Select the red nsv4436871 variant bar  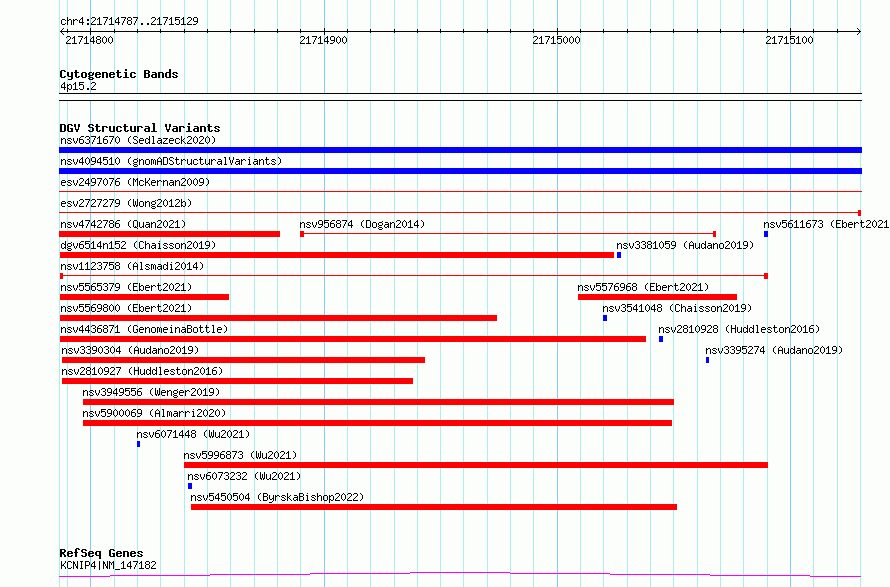click(352, 339)
